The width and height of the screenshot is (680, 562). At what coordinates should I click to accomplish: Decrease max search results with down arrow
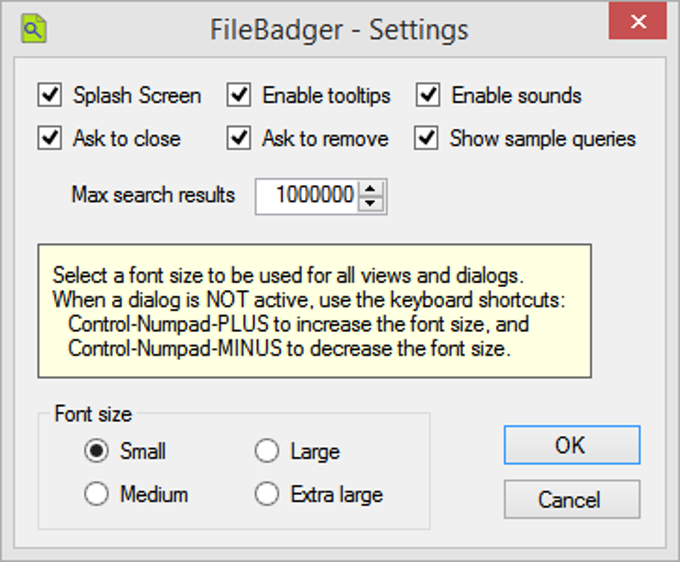tap(370, 203)
